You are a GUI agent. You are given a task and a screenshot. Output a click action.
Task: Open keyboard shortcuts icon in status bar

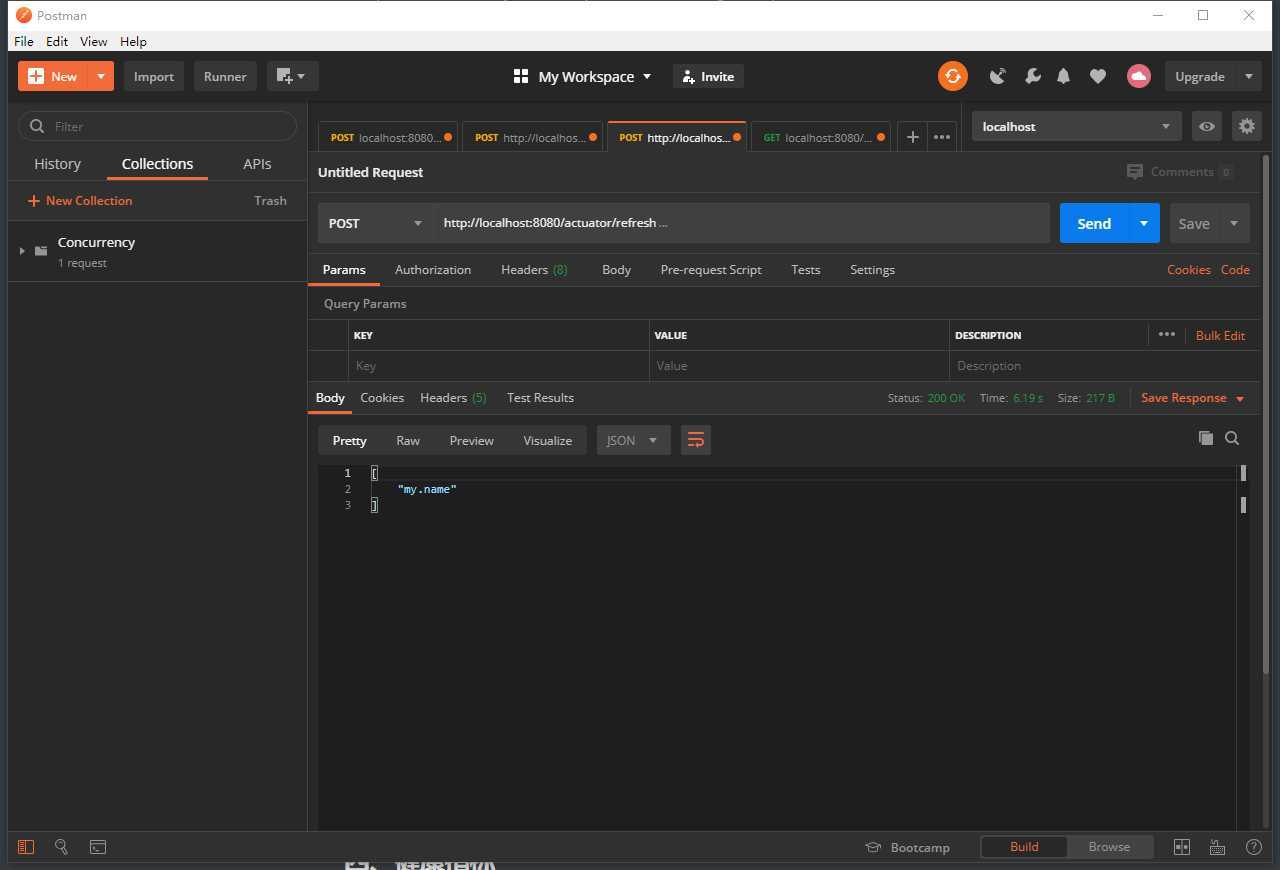(x=1217, y=847)
